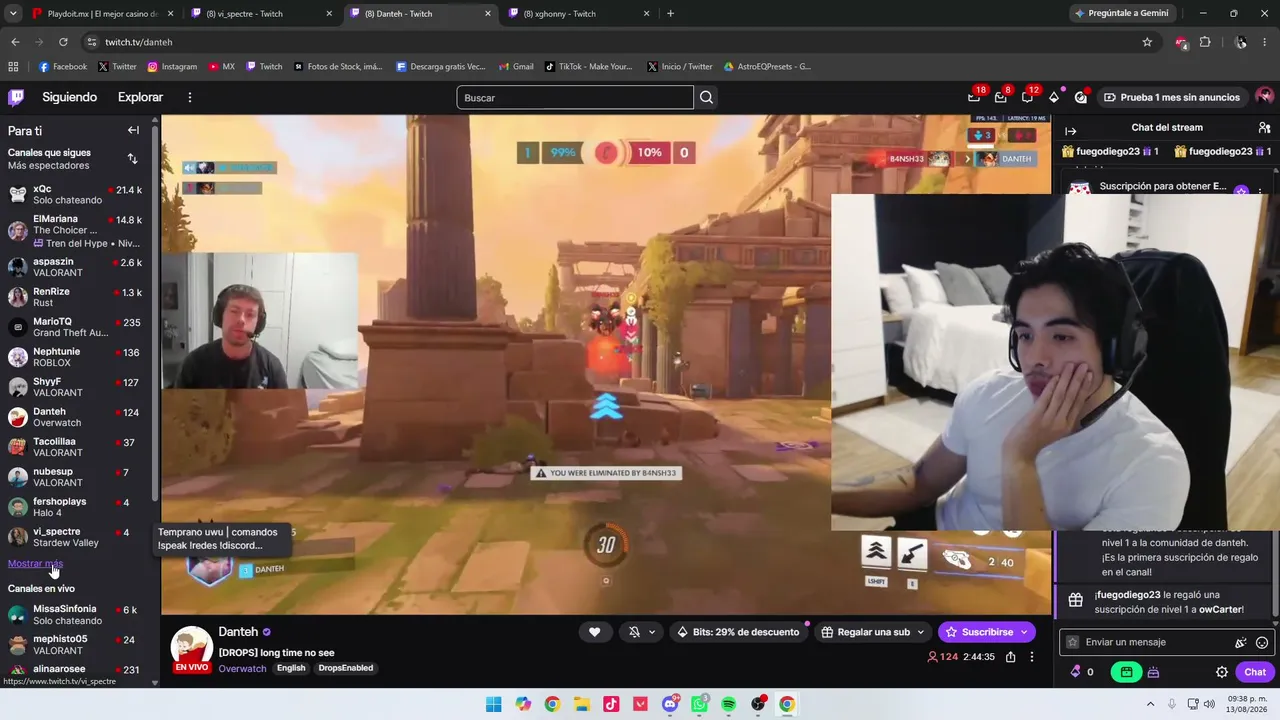Open Chrome extensions puzzle icon

[x=1205, y=42]
